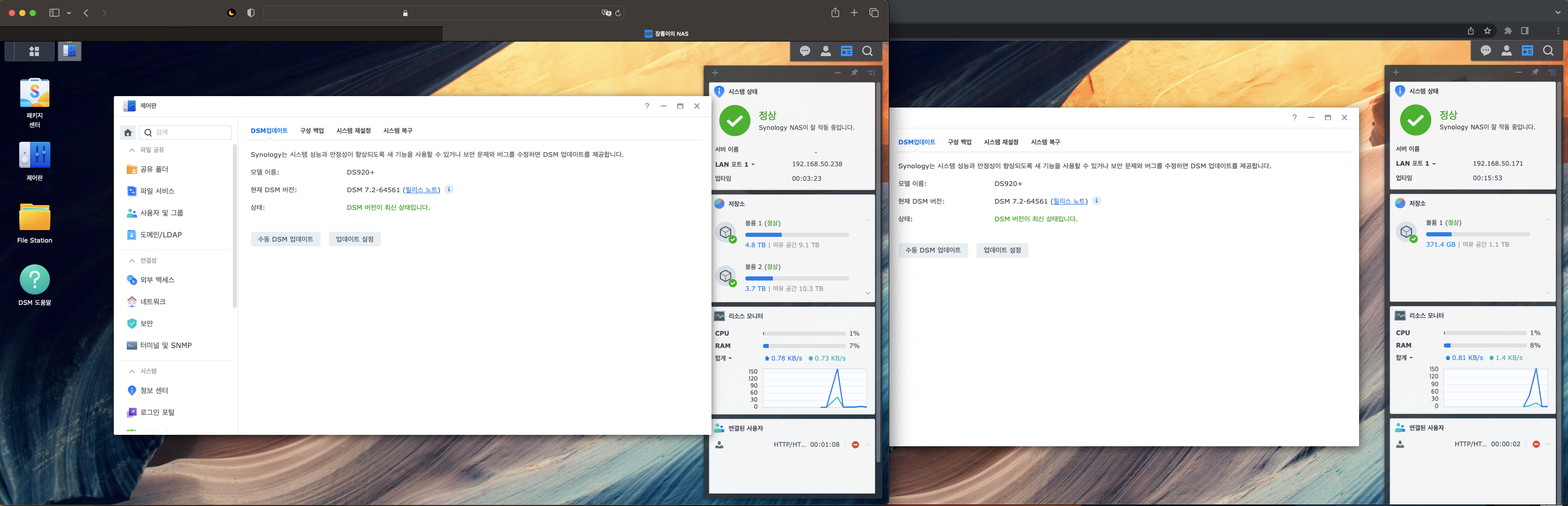Switch to 구성 백업 tab in Safari window

[x=312, y=131]
